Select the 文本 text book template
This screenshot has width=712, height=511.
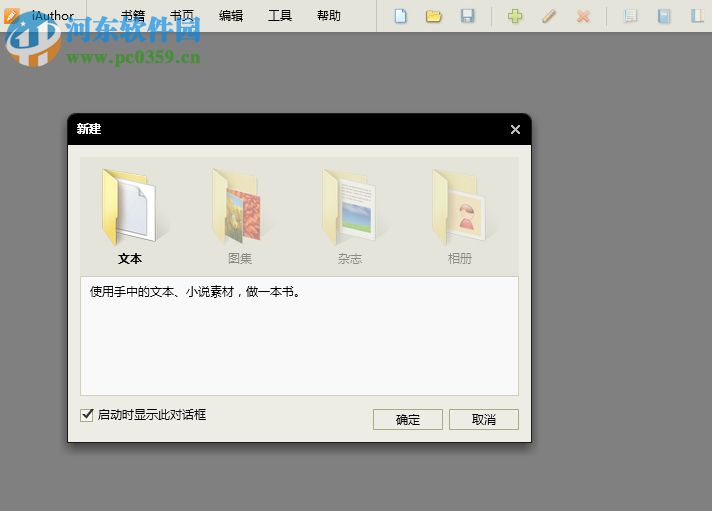tap(130, 217)
